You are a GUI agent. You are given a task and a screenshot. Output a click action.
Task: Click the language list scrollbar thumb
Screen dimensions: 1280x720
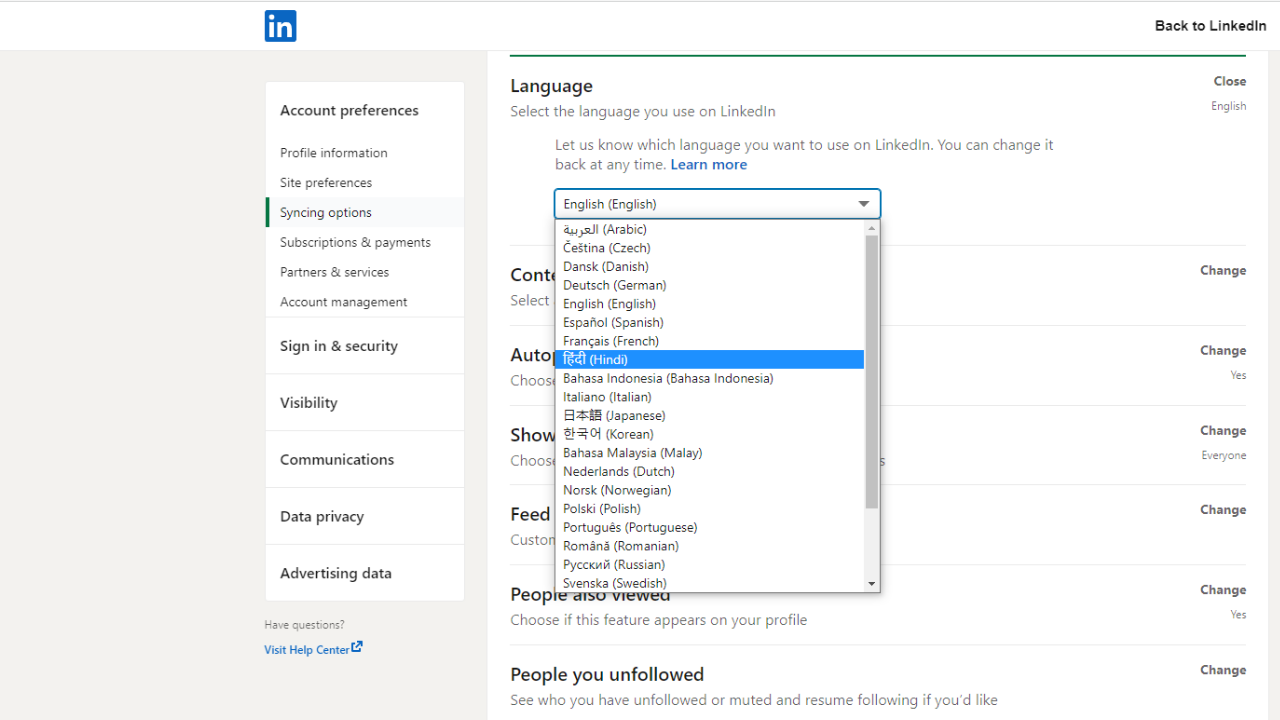pos(872,372)
